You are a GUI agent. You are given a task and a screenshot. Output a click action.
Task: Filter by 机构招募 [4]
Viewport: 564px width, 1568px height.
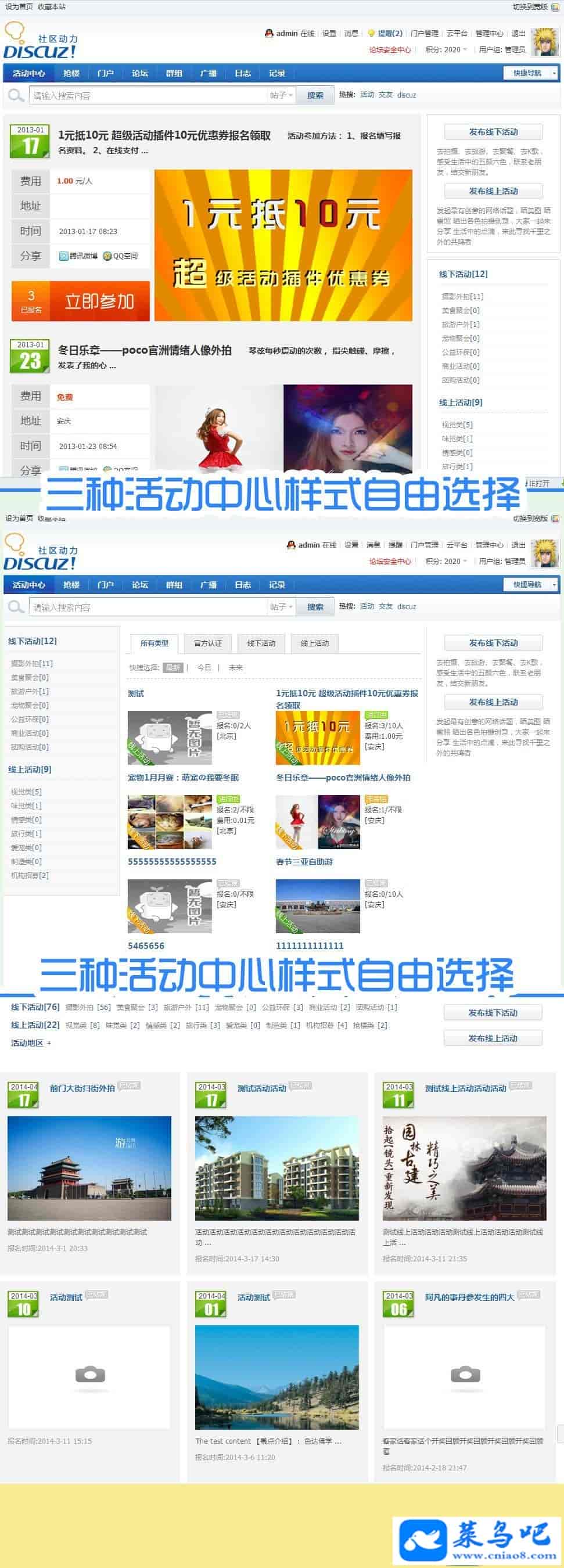[x=326, y=1026]
